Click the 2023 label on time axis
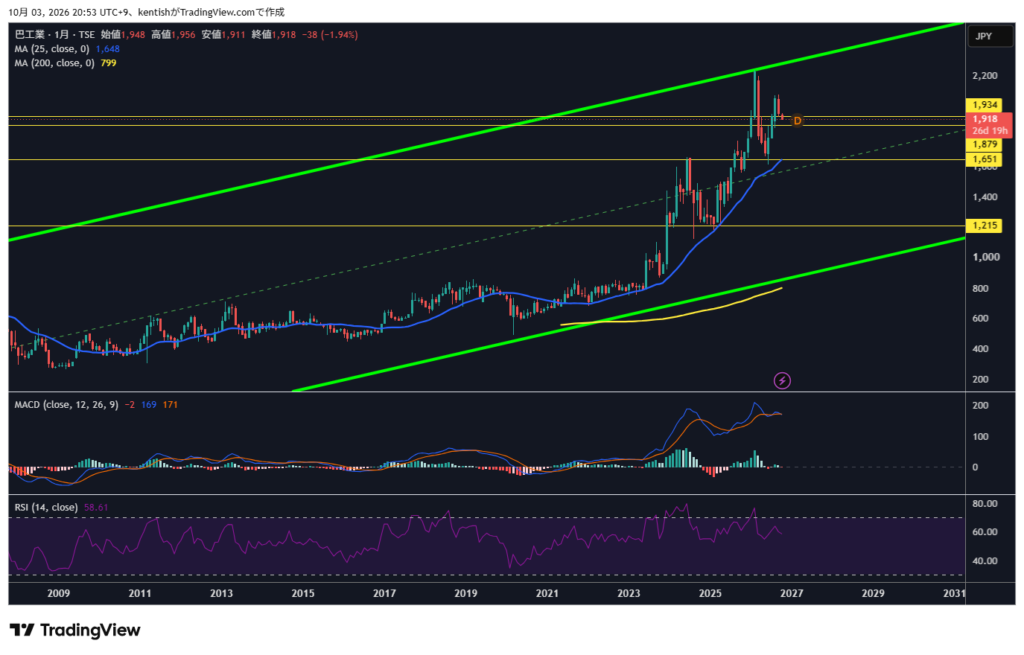 pos(629,594)
